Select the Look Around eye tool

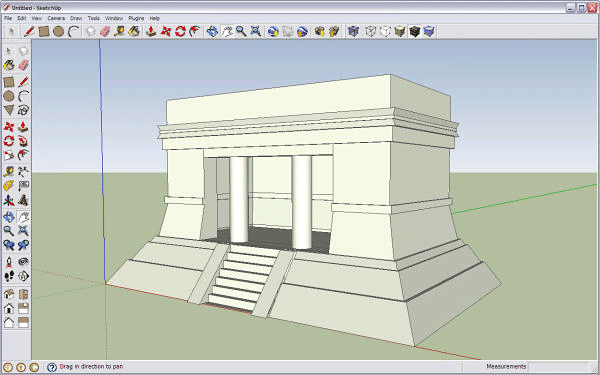point(23,261)
